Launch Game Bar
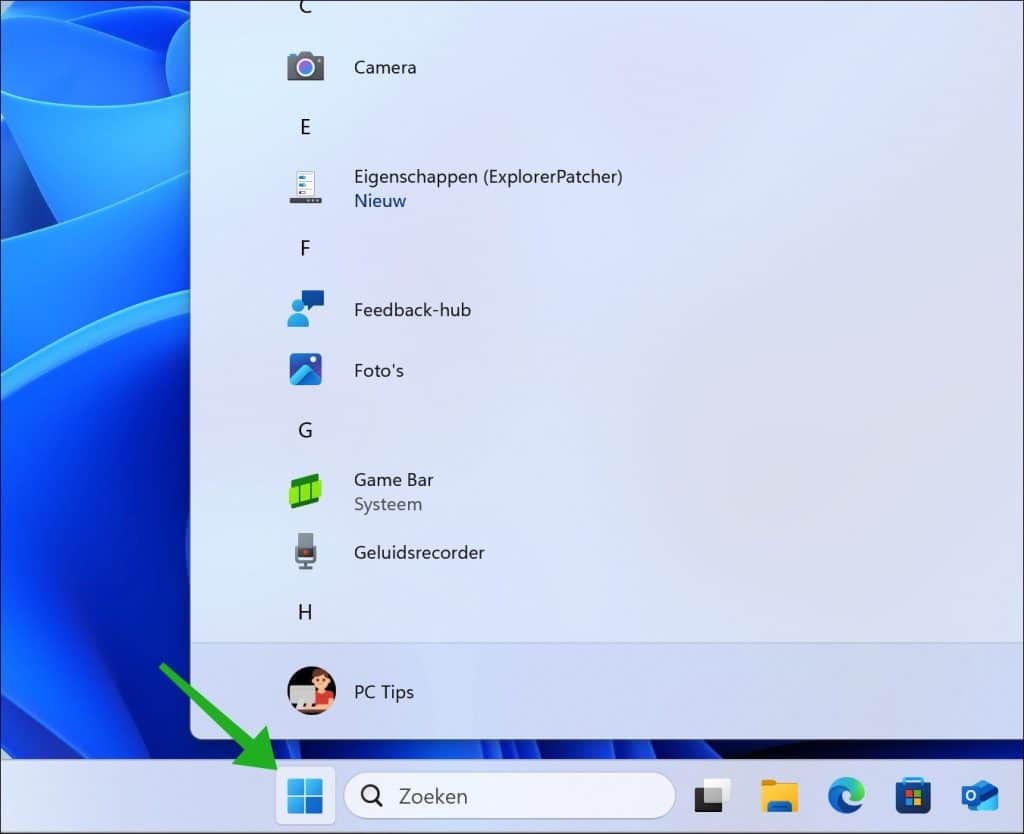 (x=393, y=491)
